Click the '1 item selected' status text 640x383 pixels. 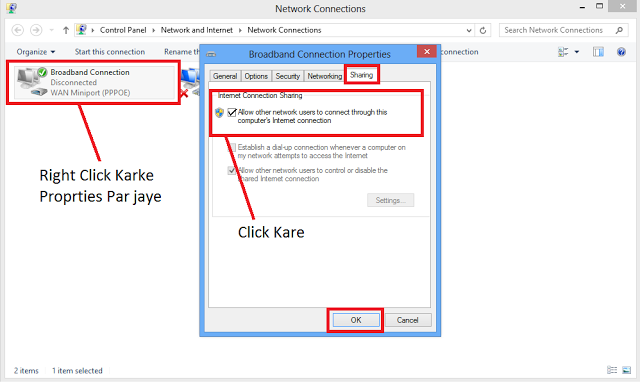77,371
